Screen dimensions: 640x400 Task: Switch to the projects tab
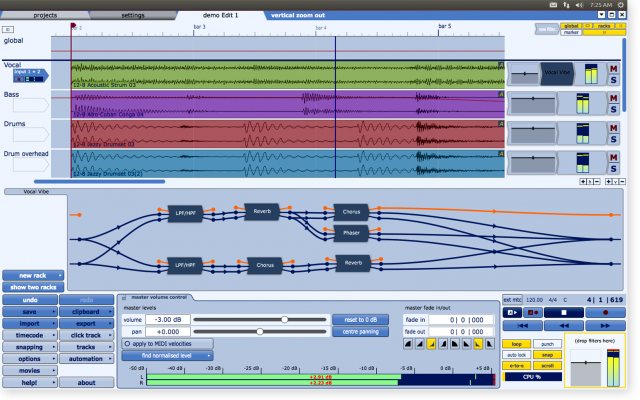44,16
